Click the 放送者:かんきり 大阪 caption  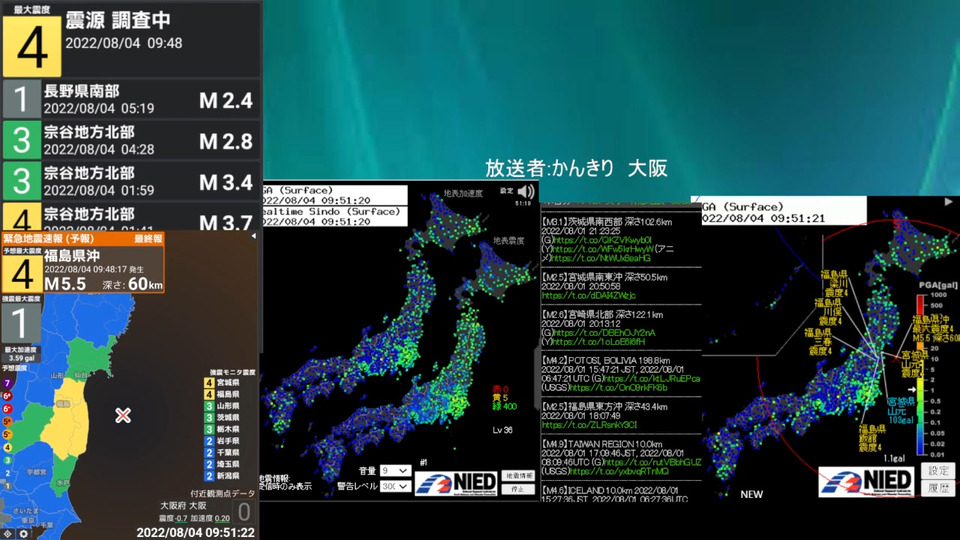(576, 168)
